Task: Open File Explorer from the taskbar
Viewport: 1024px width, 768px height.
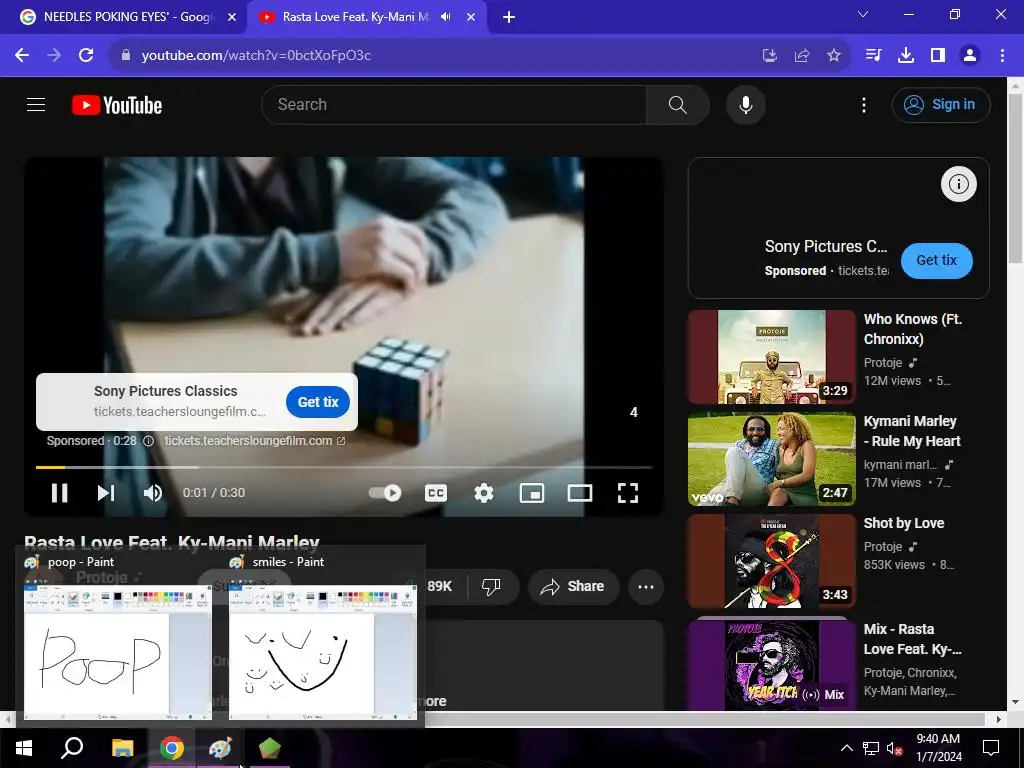Action: click(122, 748)
